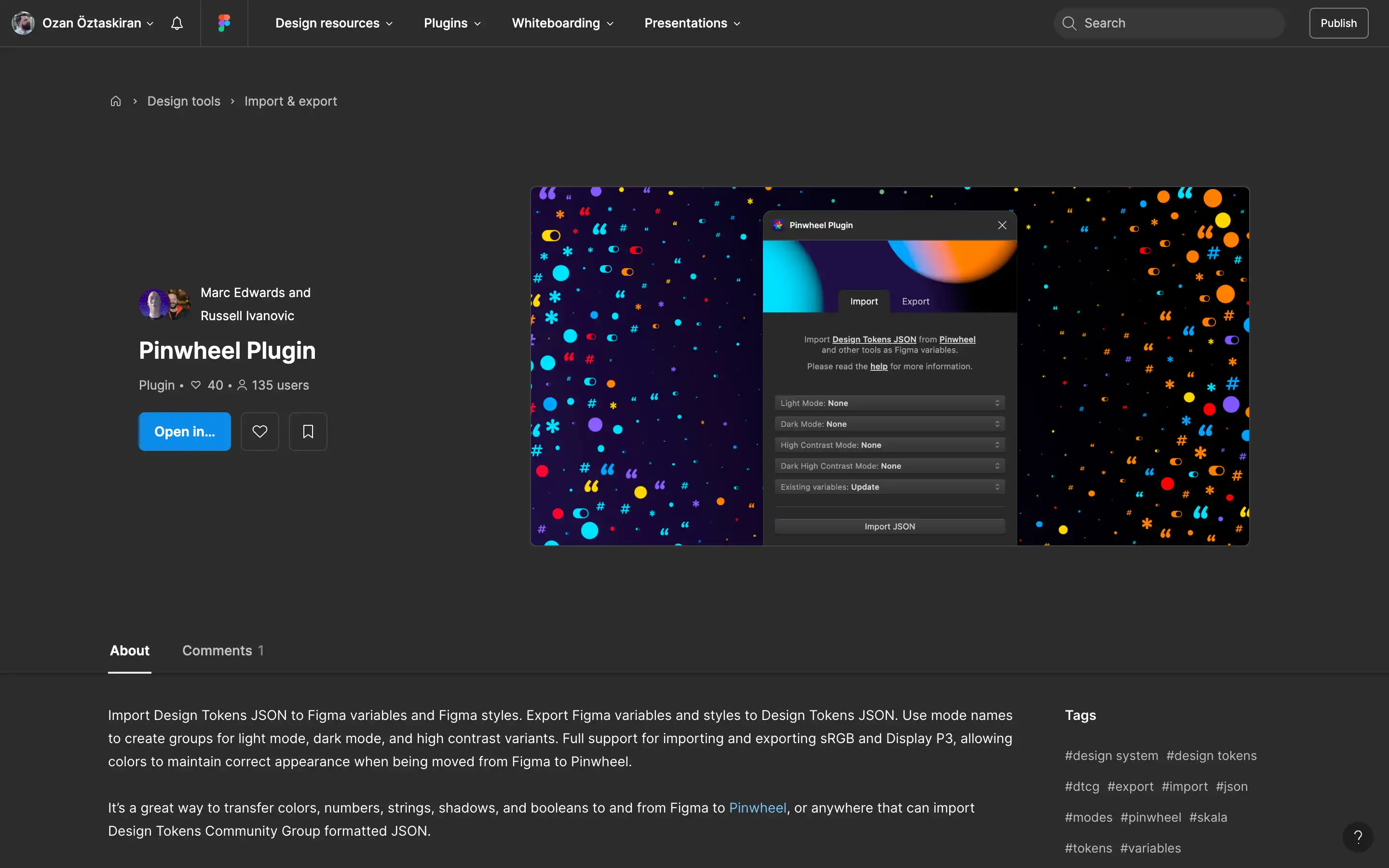Select the #tokens tag
Screen dimensions: 1389x868
coord(1088,848)
